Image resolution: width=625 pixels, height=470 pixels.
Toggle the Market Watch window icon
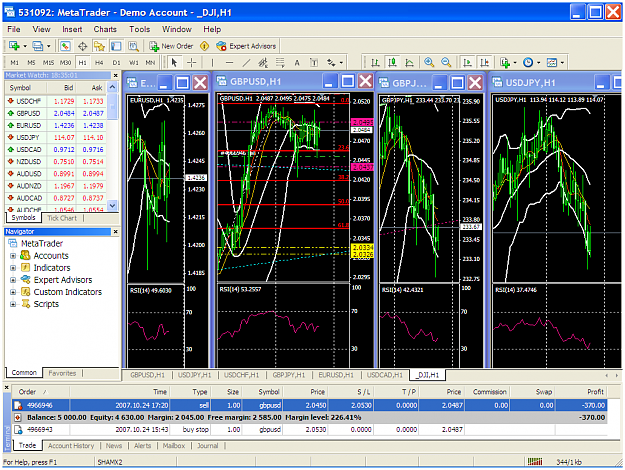coord(65,46)
